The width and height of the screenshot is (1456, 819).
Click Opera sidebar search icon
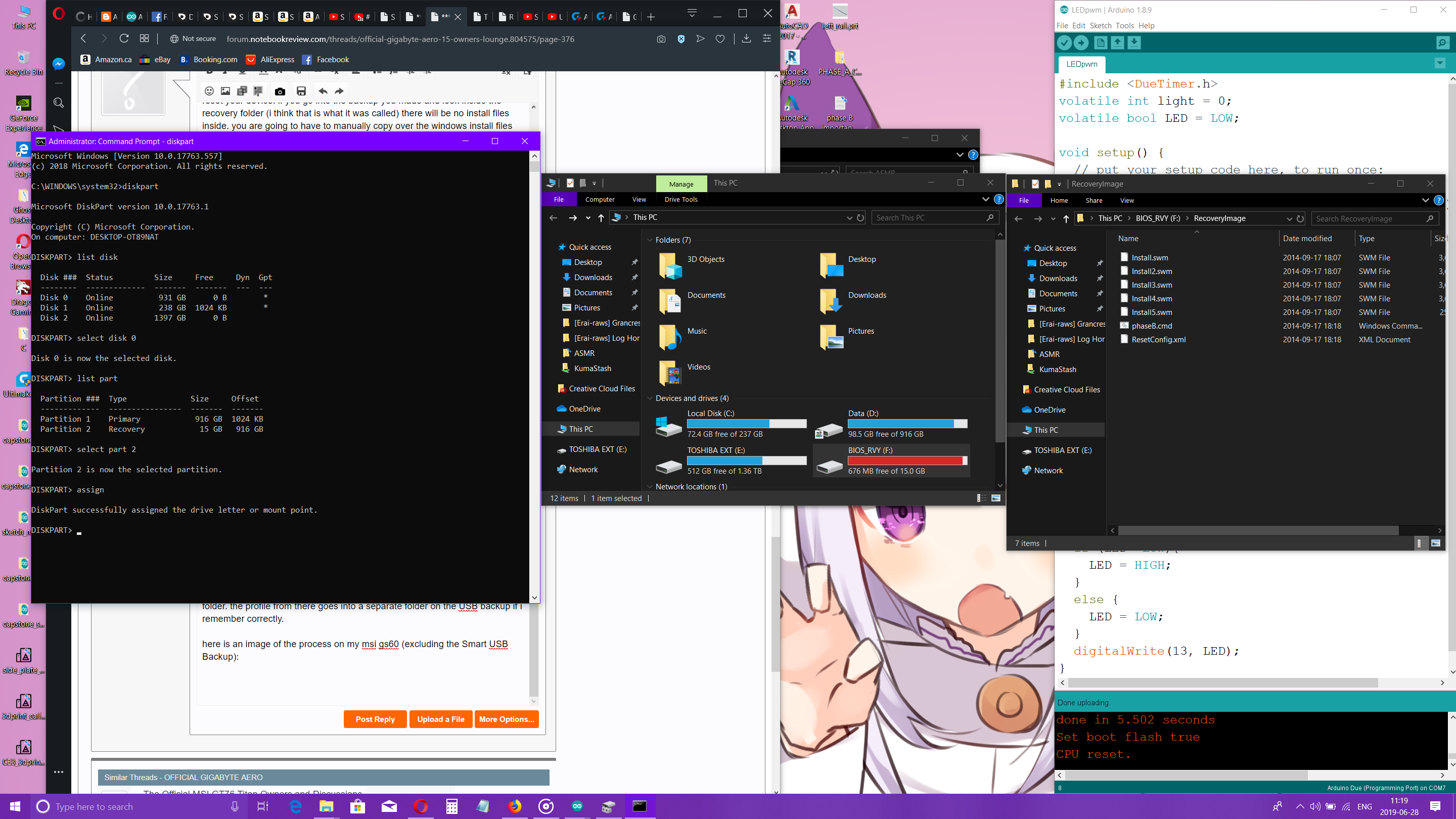pos(58,102)
